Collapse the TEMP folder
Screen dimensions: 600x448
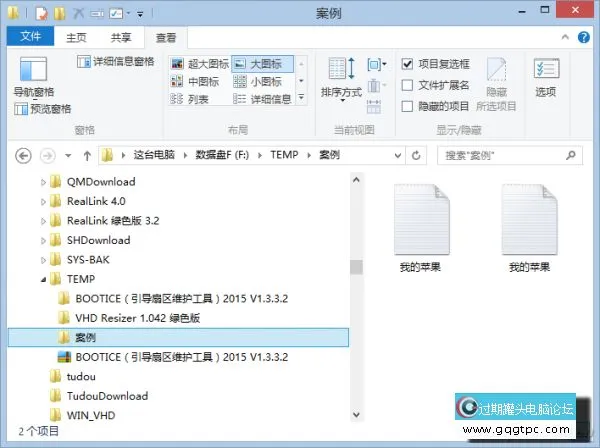click(43, 280)
